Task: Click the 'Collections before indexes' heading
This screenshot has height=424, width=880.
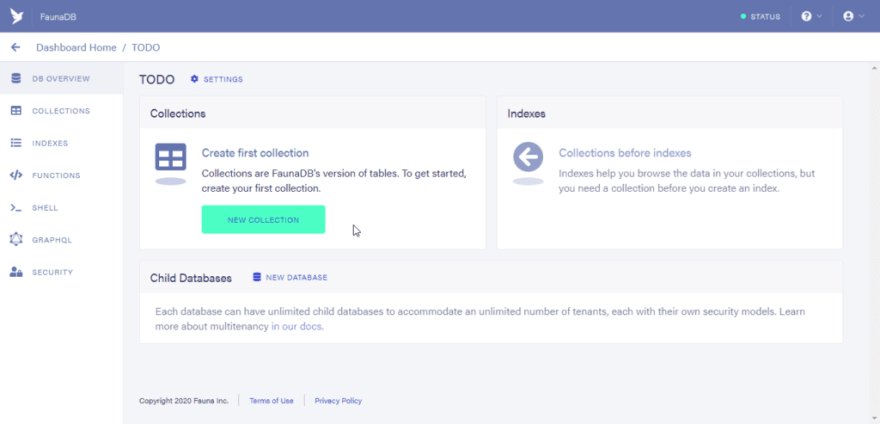Action: click(x=625, y=153)
